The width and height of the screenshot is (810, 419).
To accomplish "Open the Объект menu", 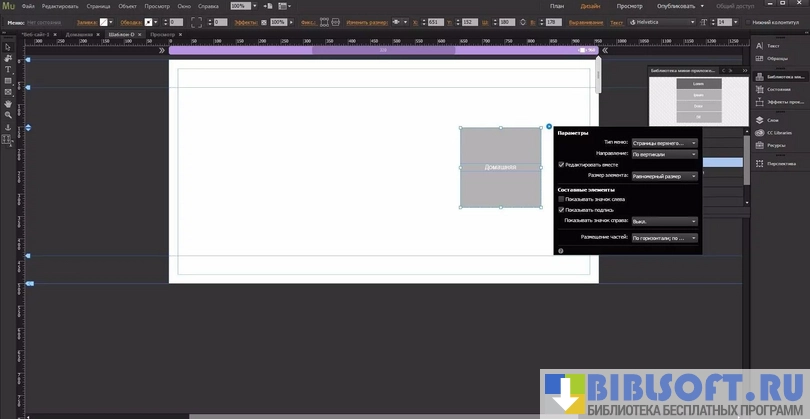I will [x=127, y=6].
